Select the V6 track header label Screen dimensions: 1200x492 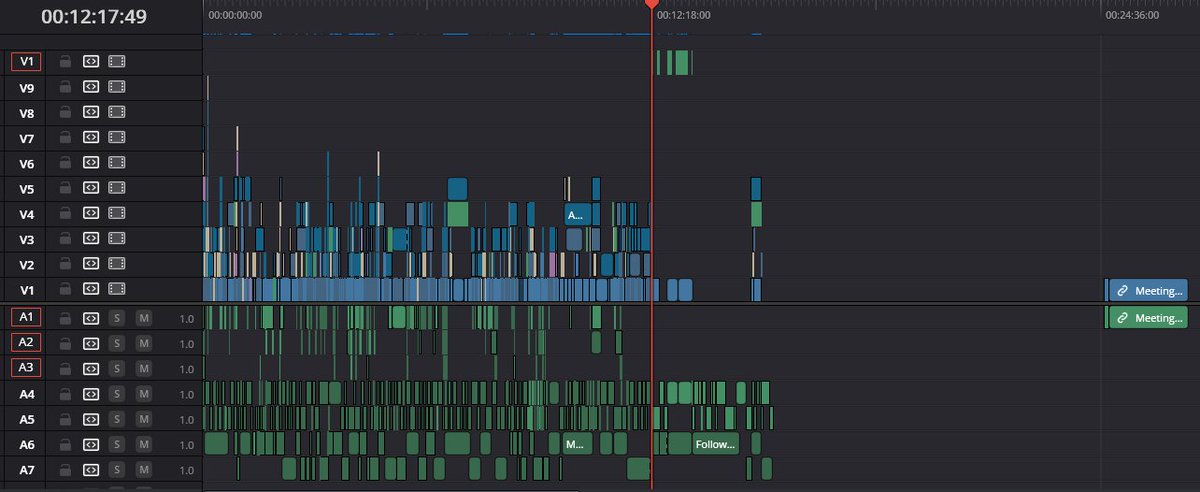click(27, 164)
